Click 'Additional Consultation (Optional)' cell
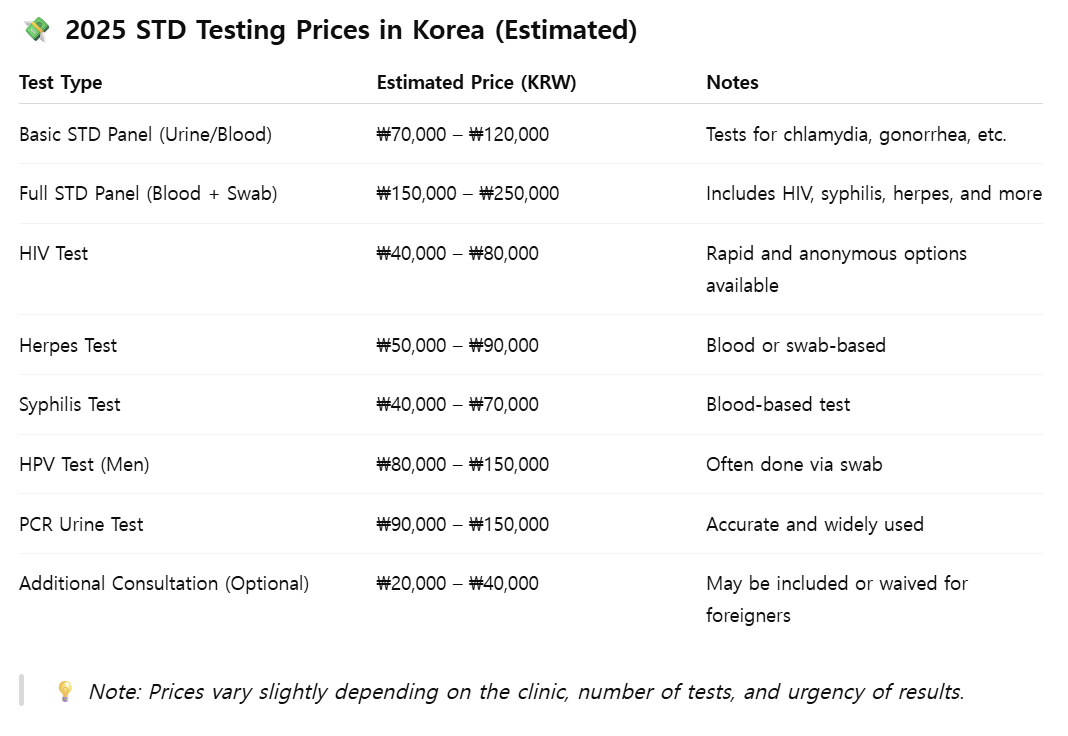This screenshot has width=1068, height=736. [164, 583]
